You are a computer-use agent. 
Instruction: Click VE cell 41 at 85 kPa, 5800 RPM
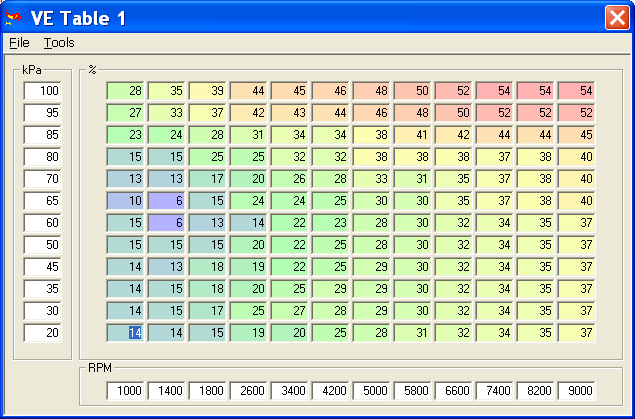click(x=413, y=135)
